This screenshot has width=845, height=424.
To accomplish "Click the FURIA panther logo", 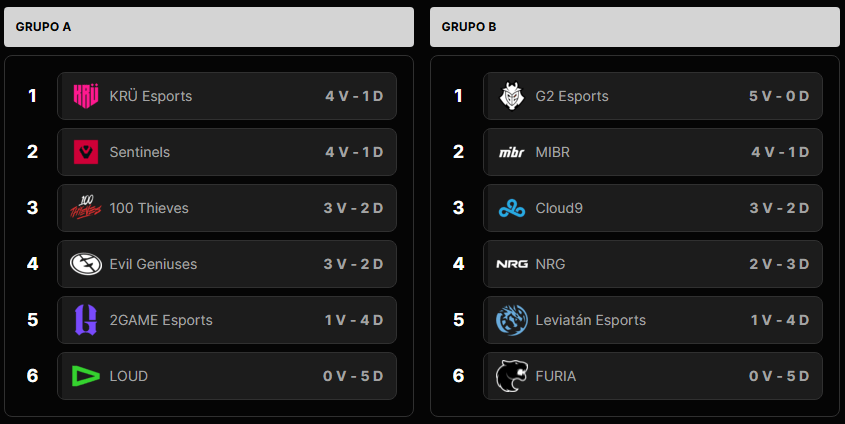I will click(511, 376).
